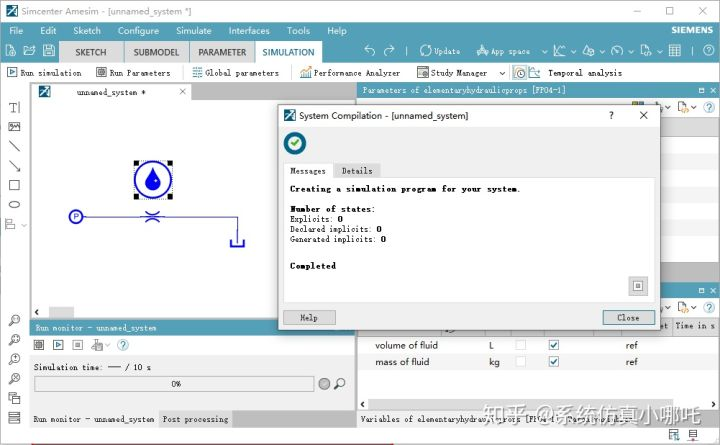The height and width of the screenshot is (445, 720).
Task: Select the text tool in left sidebar
Action: 15,107
